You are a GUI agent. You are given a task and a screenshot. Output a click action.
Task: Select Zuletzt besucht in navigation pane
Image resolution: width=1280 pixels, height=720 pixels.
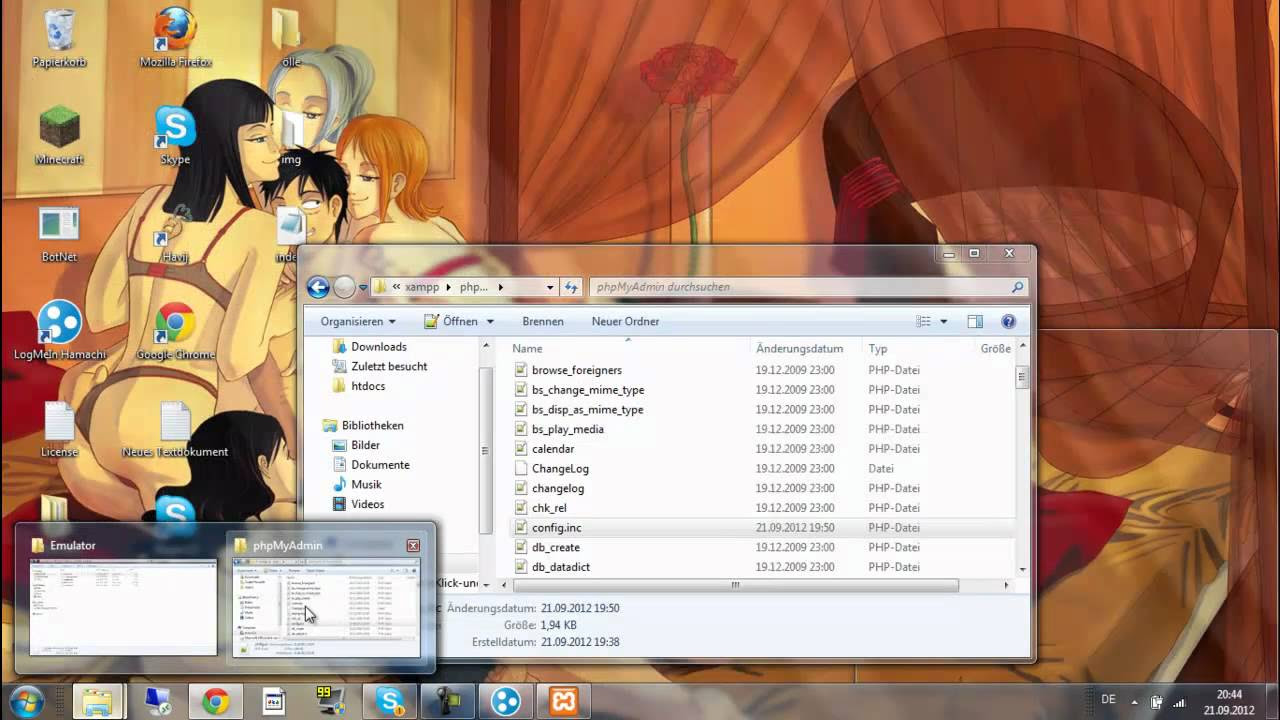[389, 366]
